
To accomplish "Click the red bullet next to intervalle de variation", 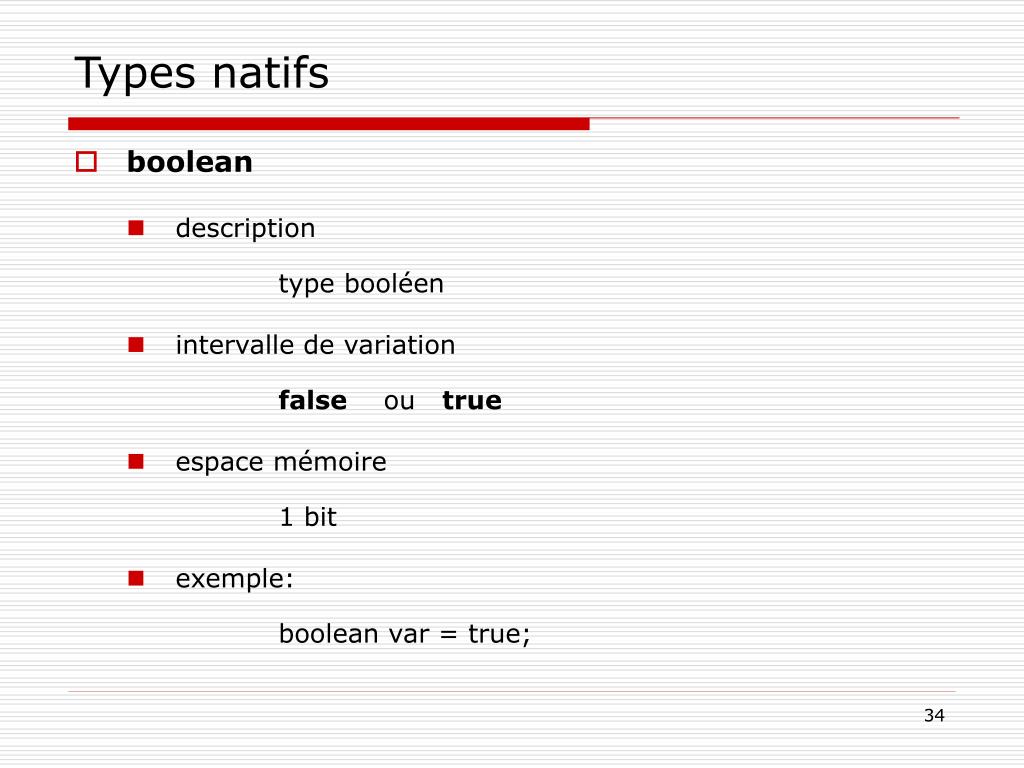I will tap(136, 344).
